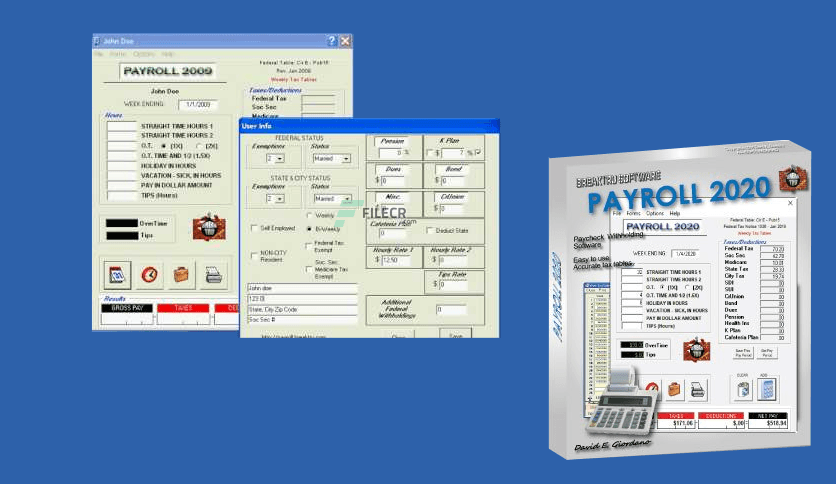
Task: Click the printer icon in Payroll 2009 window
Action: [213, 275]
